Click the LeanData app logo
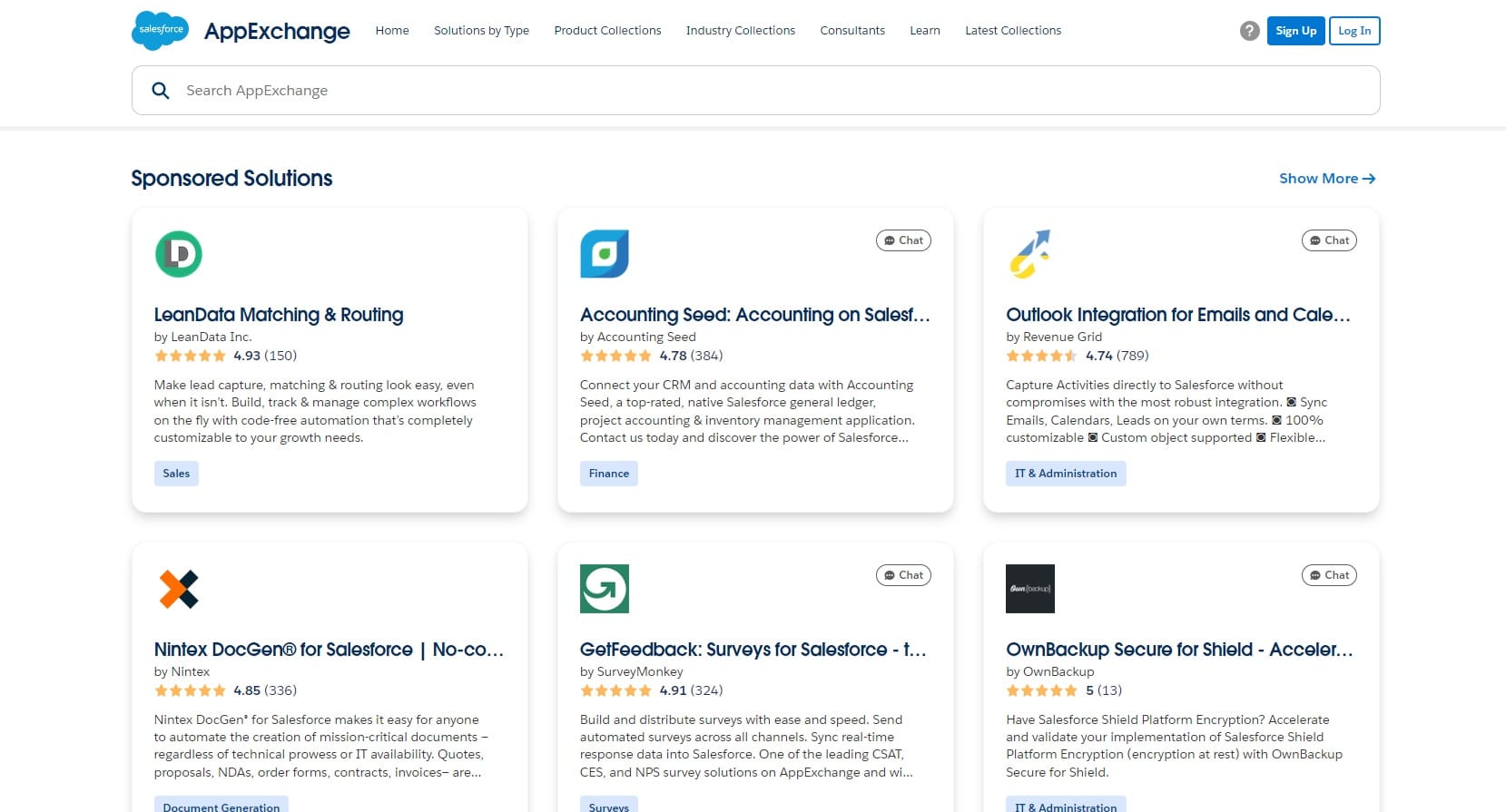Screen dimensions: 1506x812 click(x=179, y=254)
